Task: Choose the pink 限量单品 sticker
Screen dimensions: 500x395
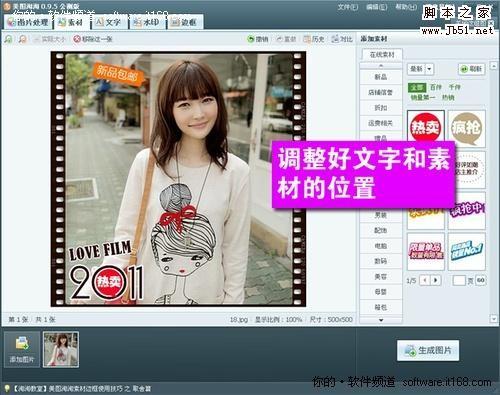Action: (x=426, y=252)
